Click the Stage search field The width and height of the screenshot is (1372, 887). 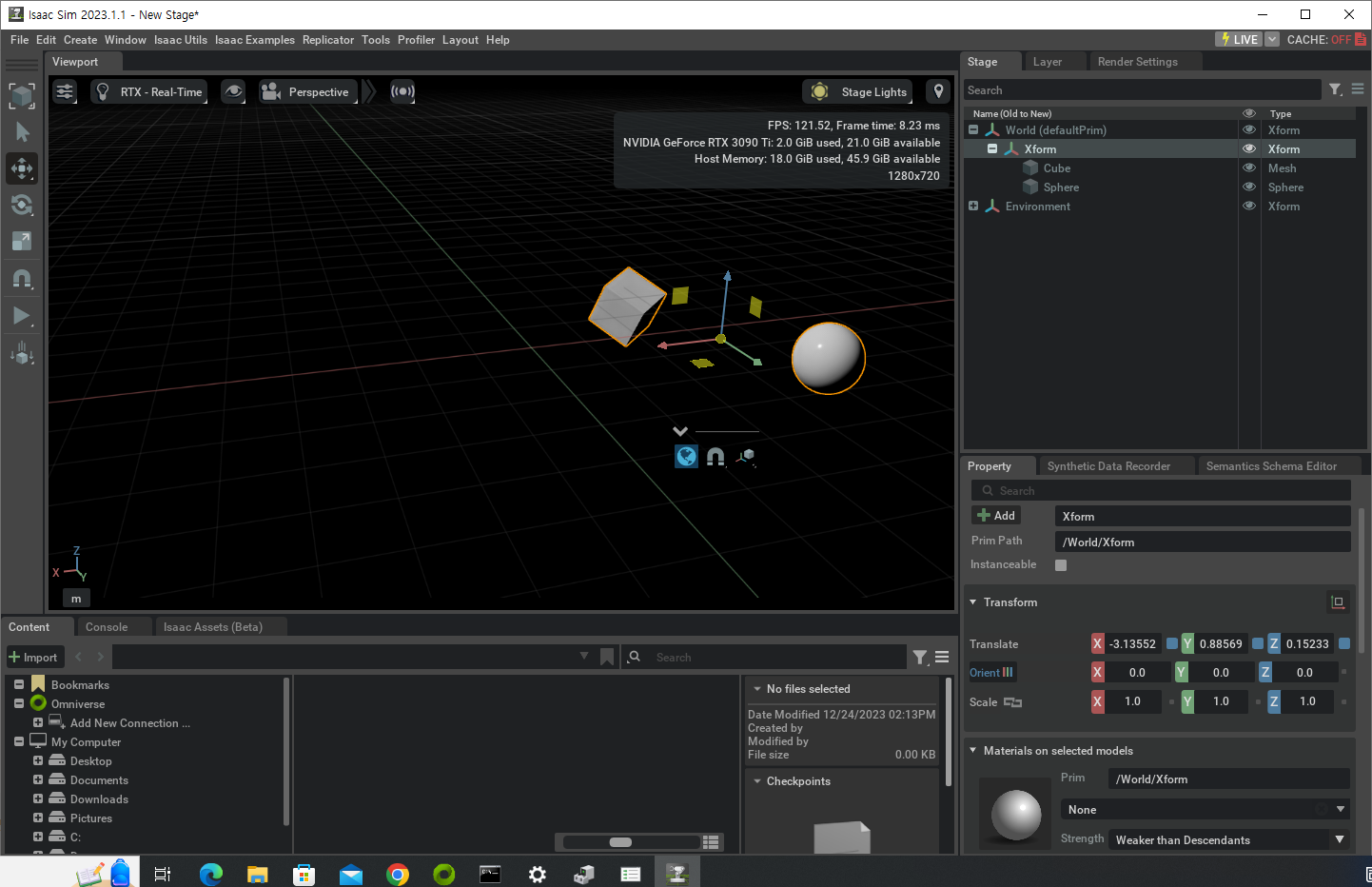[x=1142, y=90]
